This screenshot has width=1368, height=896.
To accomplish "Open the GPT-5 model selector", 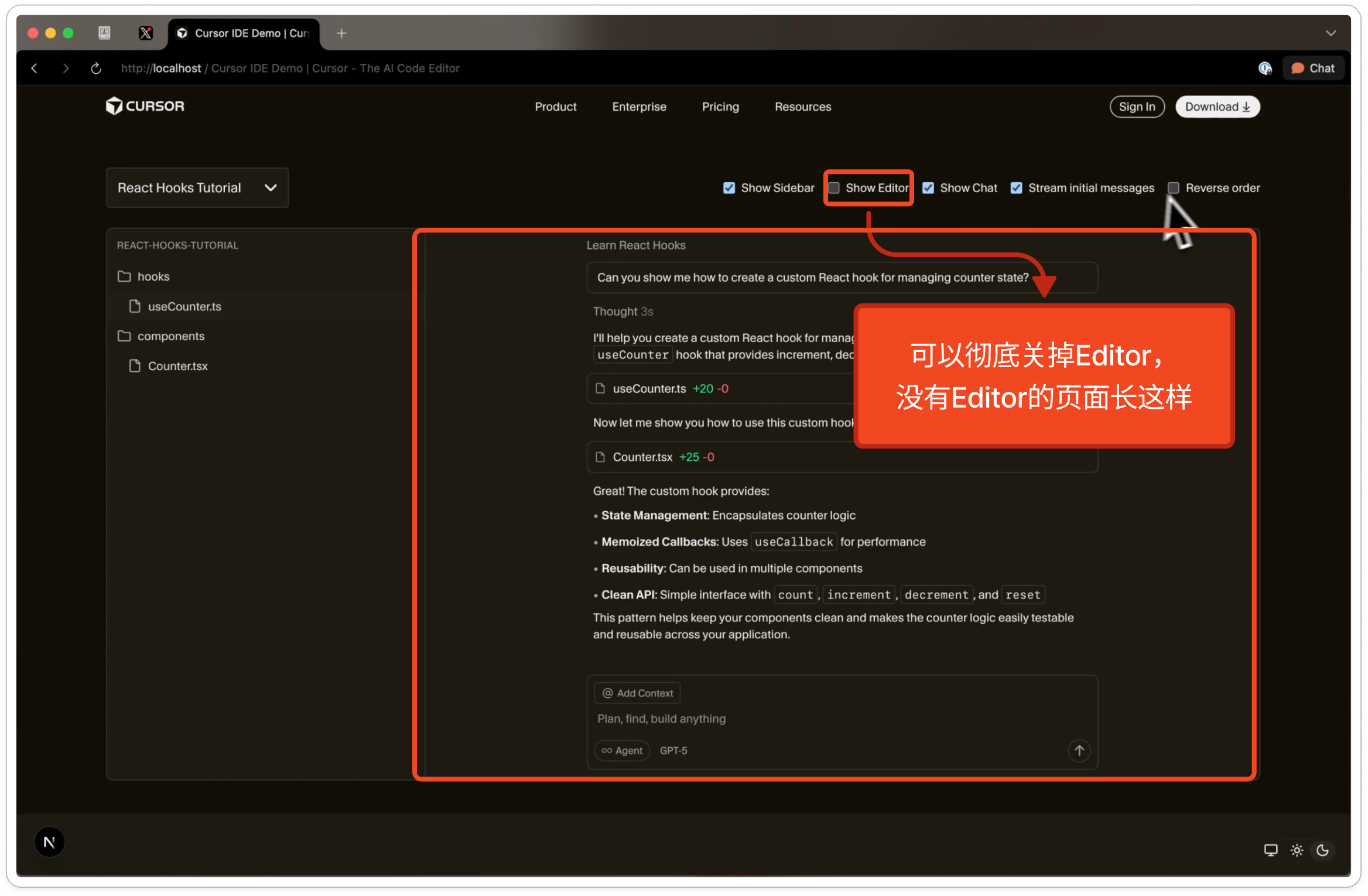I will point(673,751).
